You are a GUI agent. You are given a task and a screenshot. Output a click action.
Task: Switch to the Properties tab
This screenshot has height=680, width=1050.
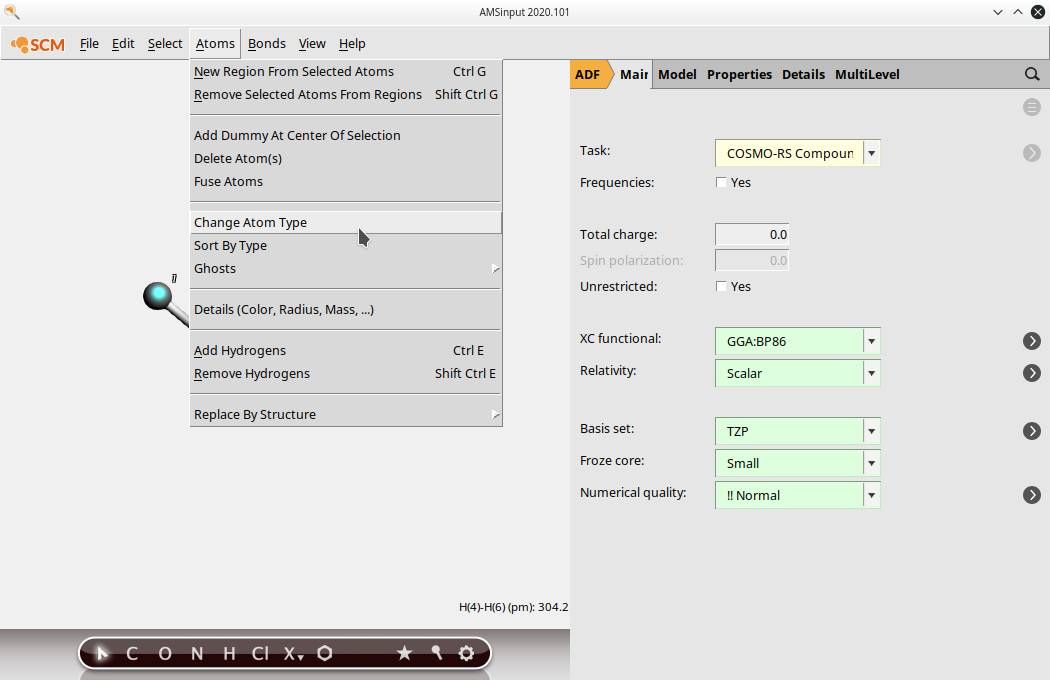tap(739, 74)
